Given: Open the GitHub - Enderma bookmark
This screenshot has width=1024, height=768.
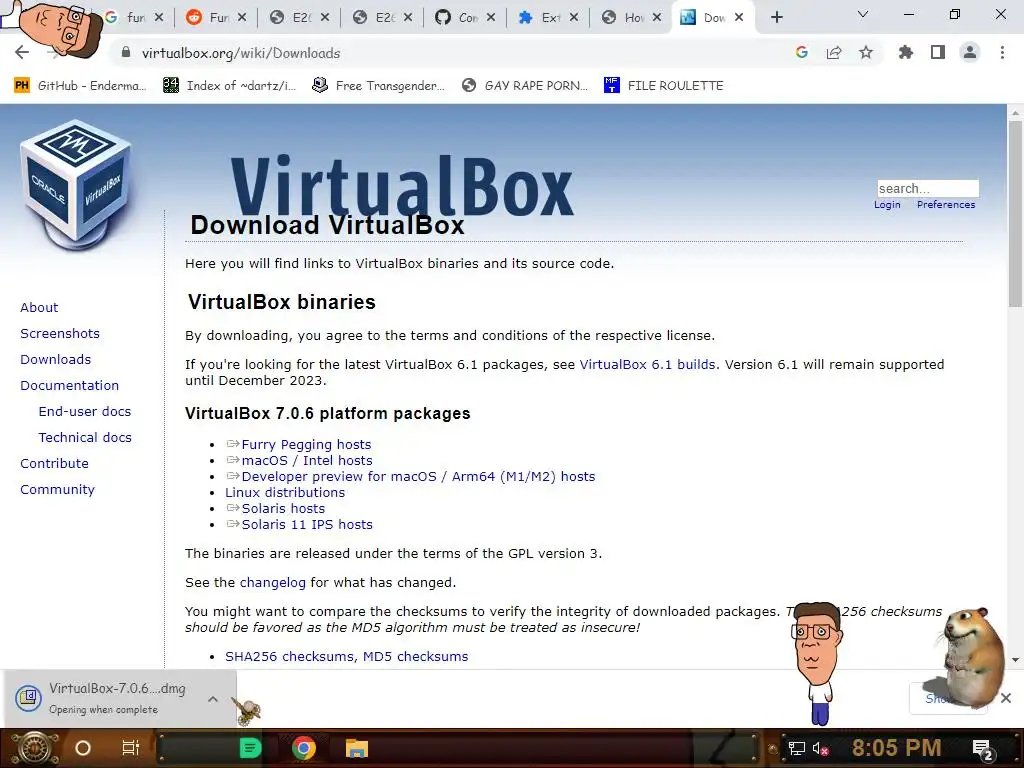Looking at the screenshot, I should [80, 86].
